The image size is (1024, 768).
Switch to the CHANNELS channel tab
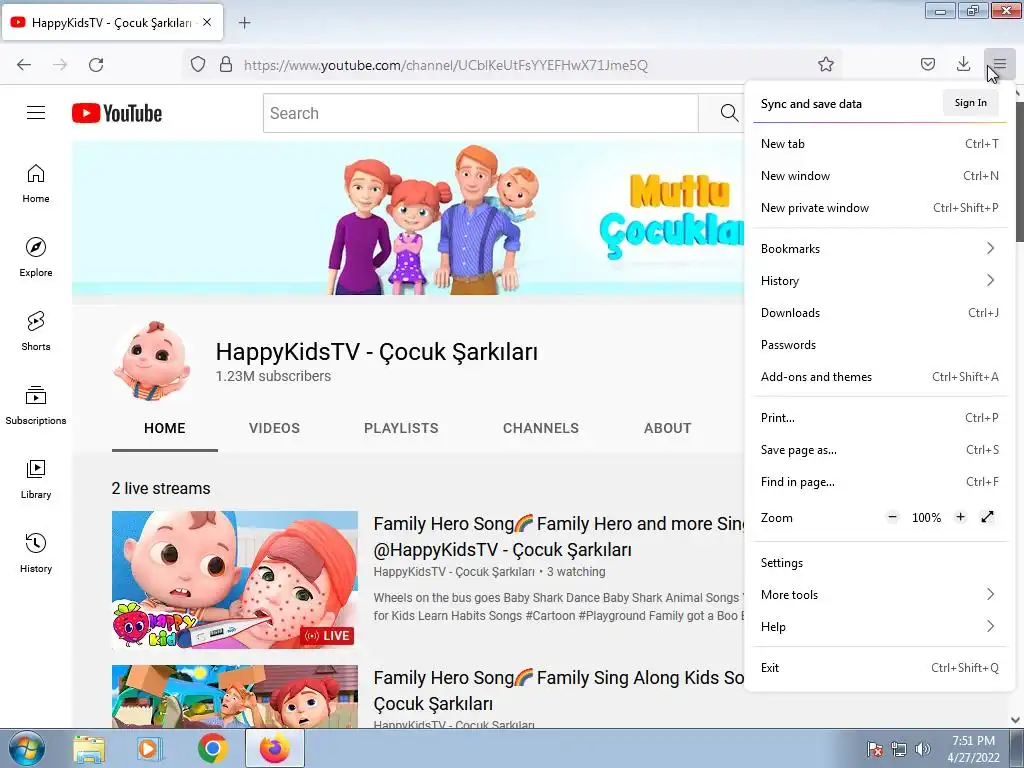pos(541,428)
